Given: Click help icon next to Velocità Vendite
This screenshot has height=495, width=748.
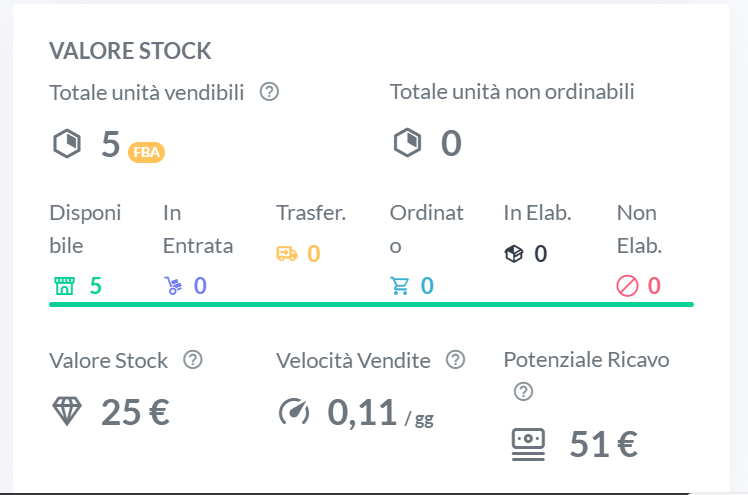Looking at the screenshot, I should point(456,360).
